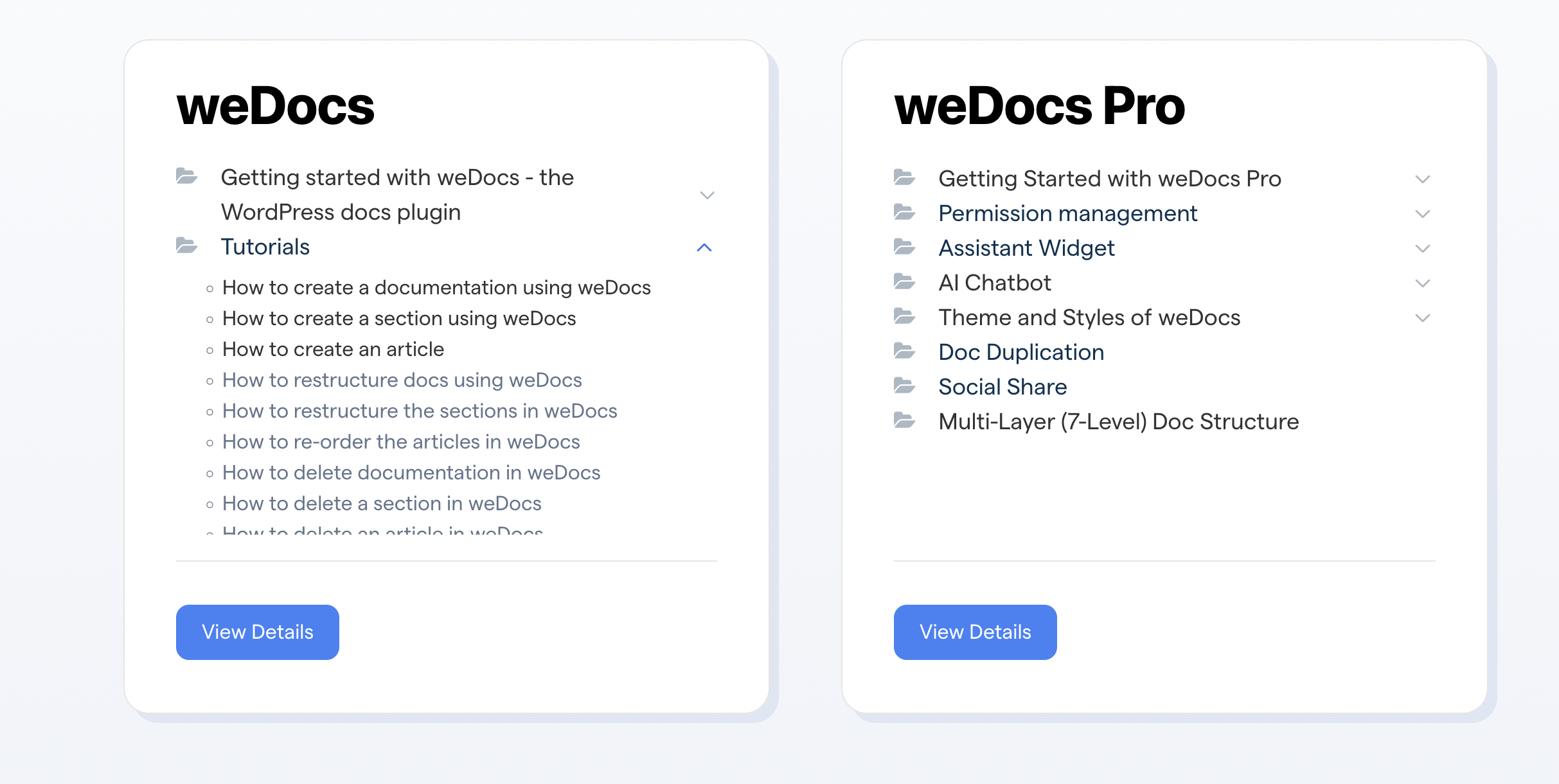Expand the AI Chatbot section
The width and height of the screenshot is (1559, 784).
click(1422, 282)
